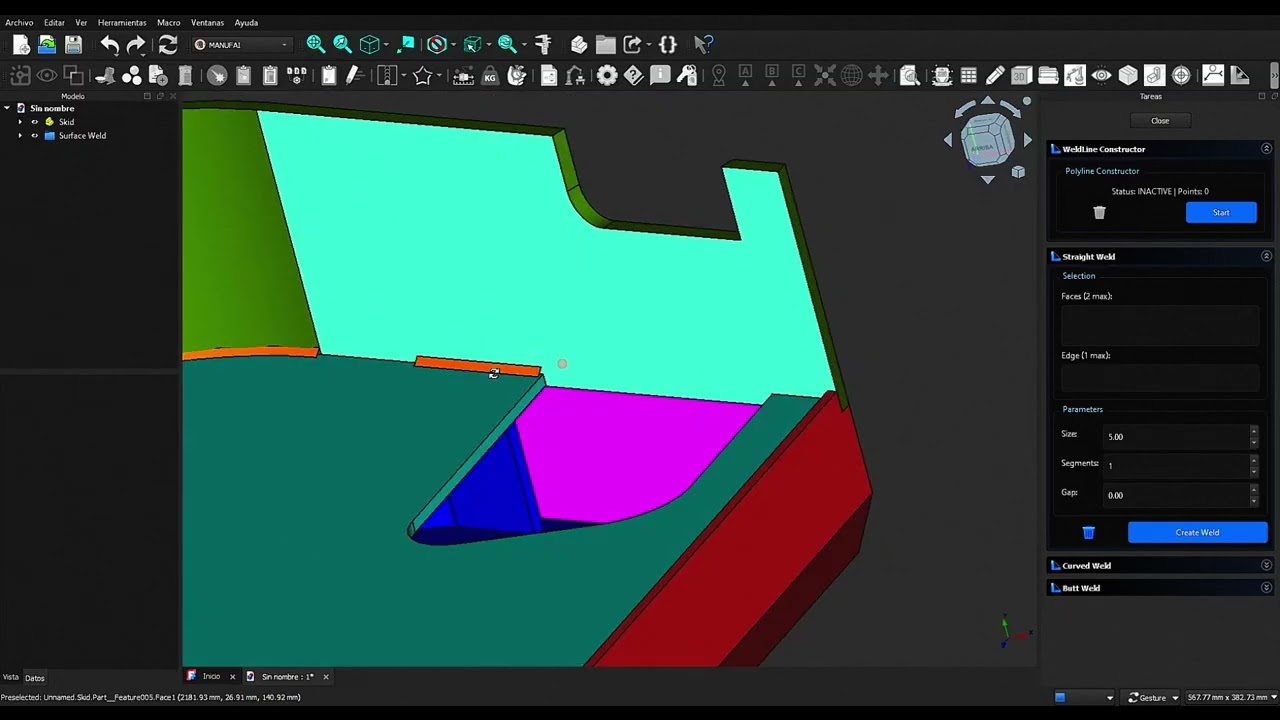Undo the last action
This screenshot has height=720, width=1280.
tap(109, 44)
